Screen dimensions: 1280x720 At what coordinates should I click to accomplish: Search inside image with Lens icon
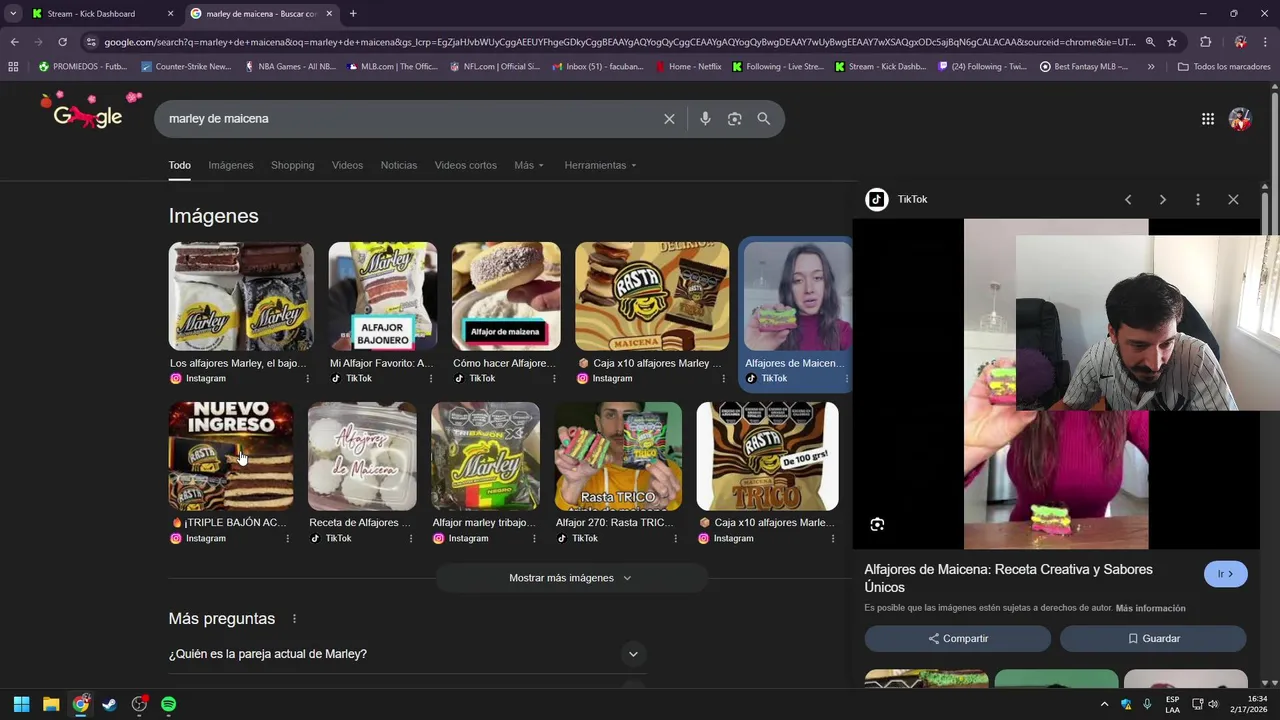click(877, 524)
